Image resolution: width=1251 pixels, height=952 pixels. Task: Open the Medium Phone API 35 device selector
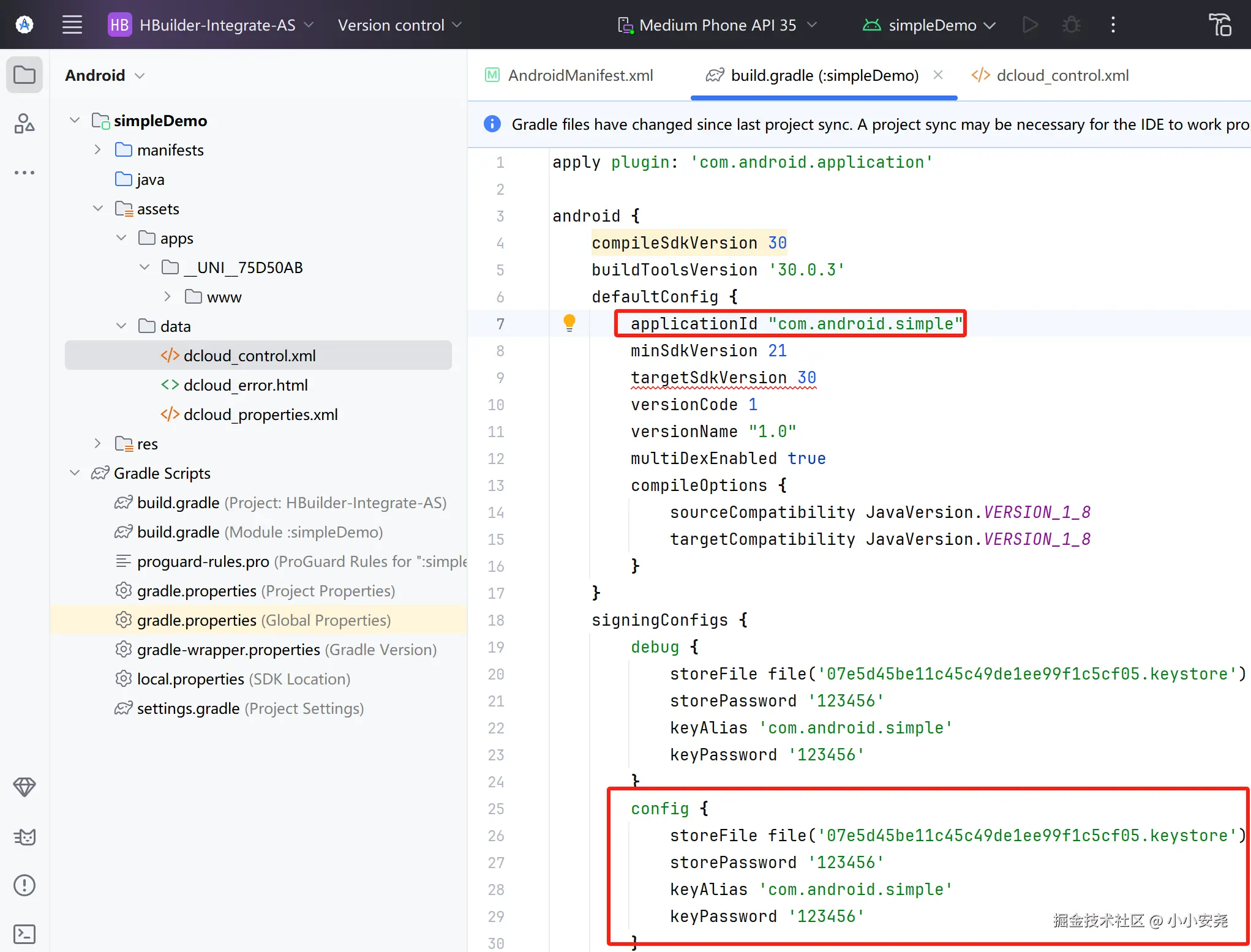click(717, 25)
